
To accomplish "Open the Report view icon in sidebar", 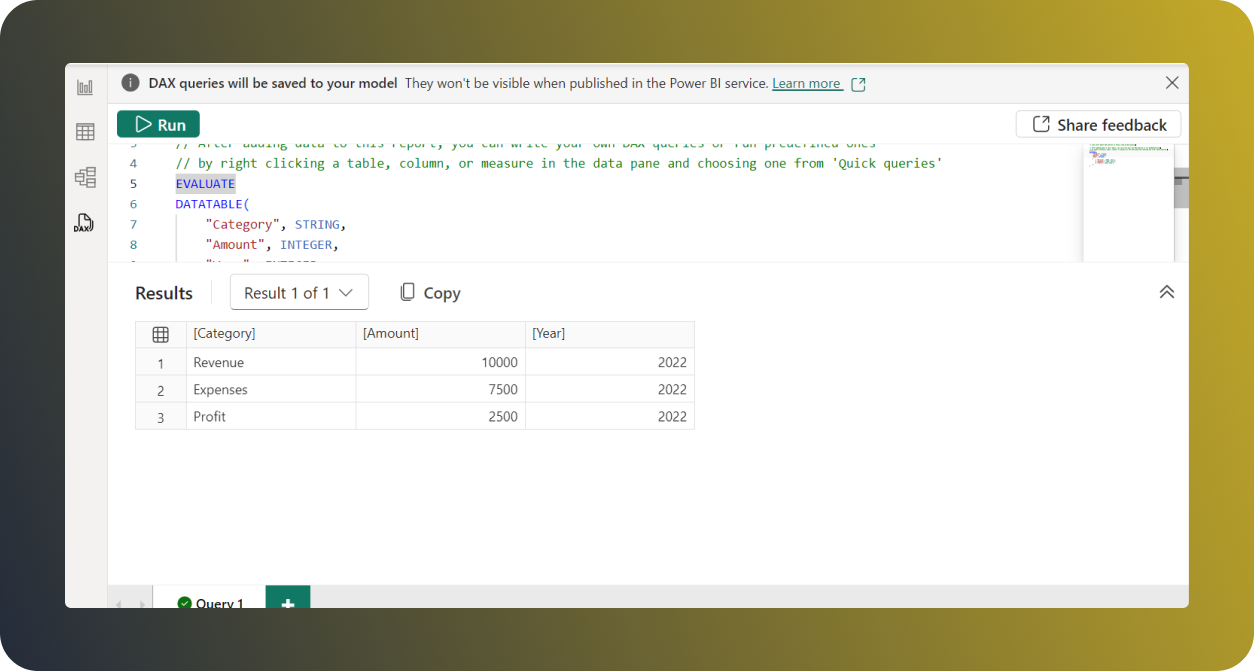I will click(x=85, y=86).
